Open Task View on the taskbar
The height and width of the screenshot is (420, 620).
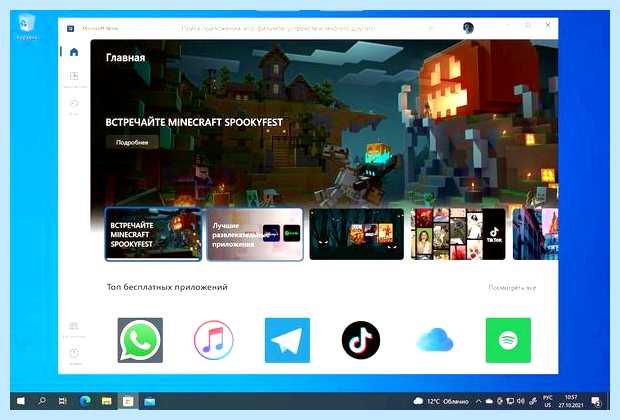click(62, 401)
